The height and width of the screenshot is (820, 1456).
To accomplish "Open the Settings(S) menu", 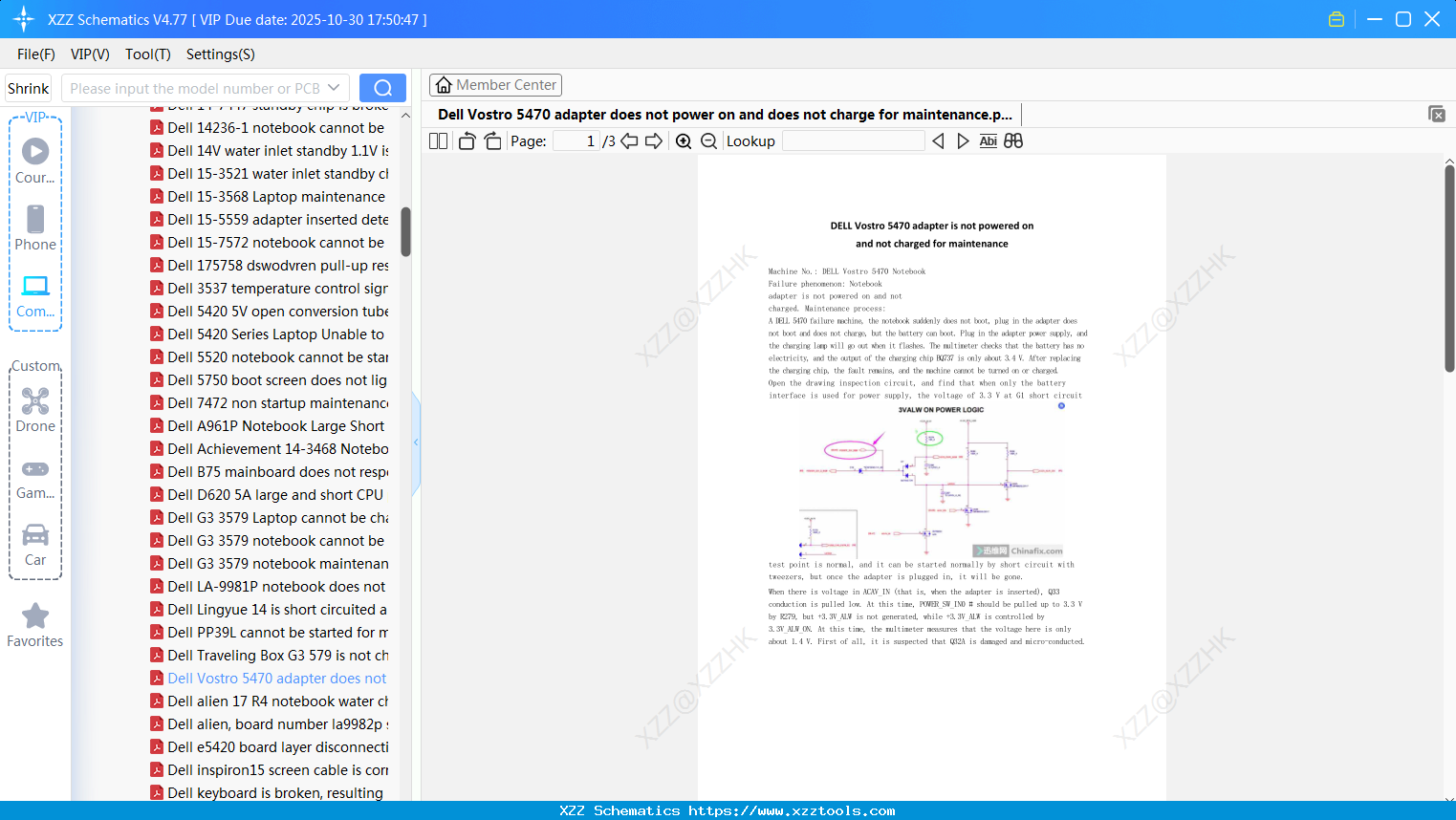I will 221,54.
